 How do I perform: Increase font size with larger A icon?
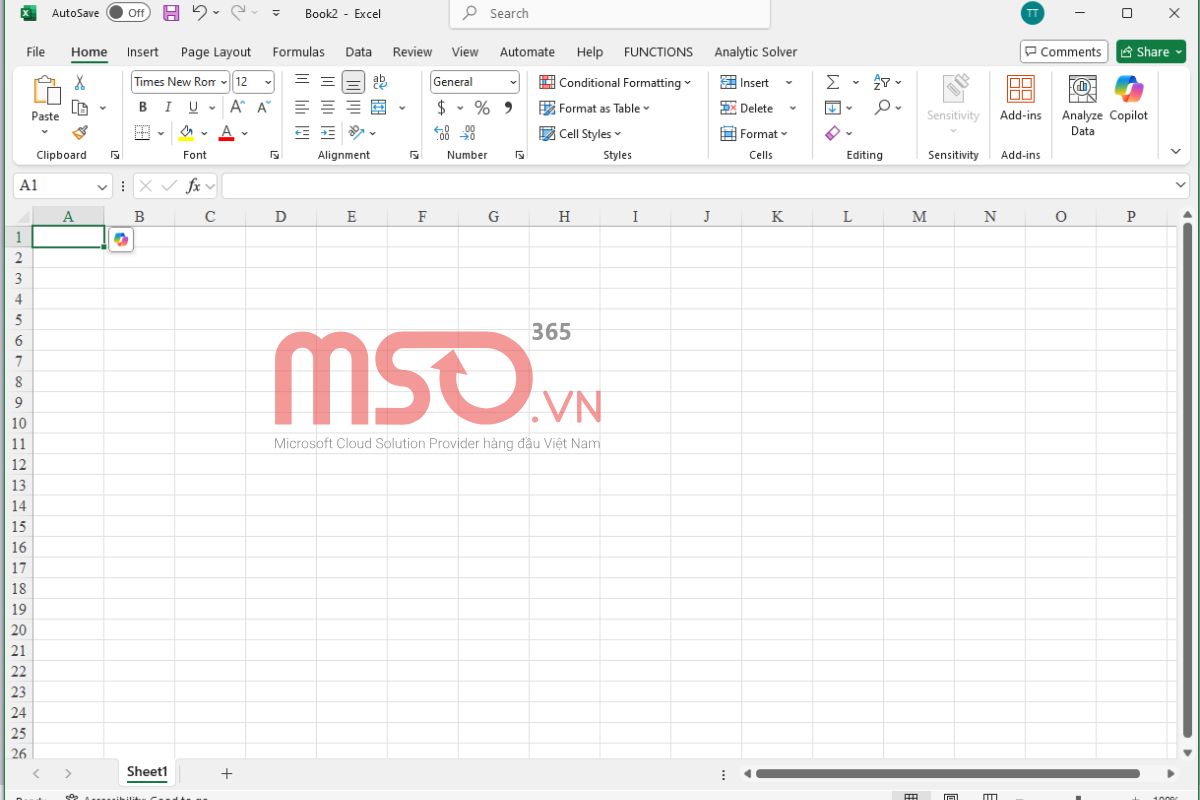click(238, 107)
